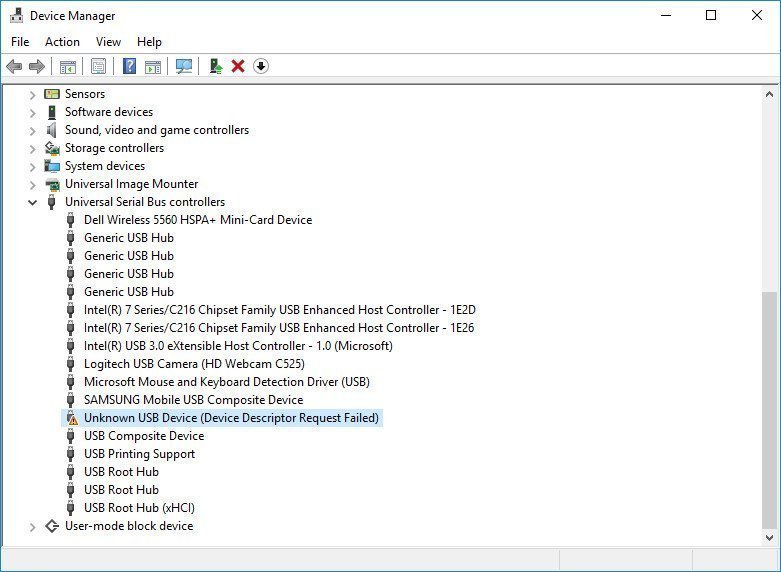Open the Help menu
781x572 pixels.
click(x=149, y=42)
